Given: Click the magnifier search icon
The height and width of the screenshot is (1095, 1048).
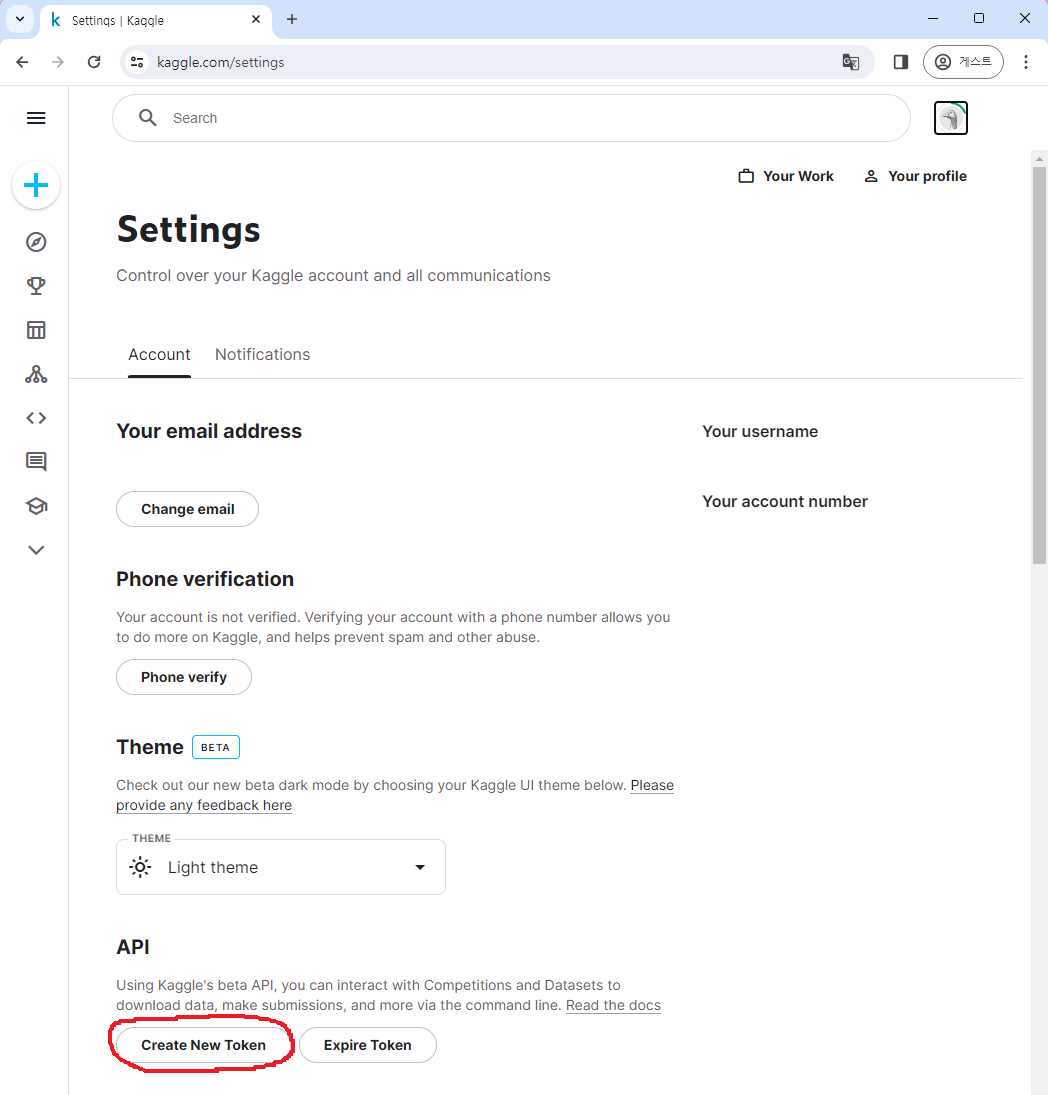Looking at the screenshot, I should coord(147,118).
